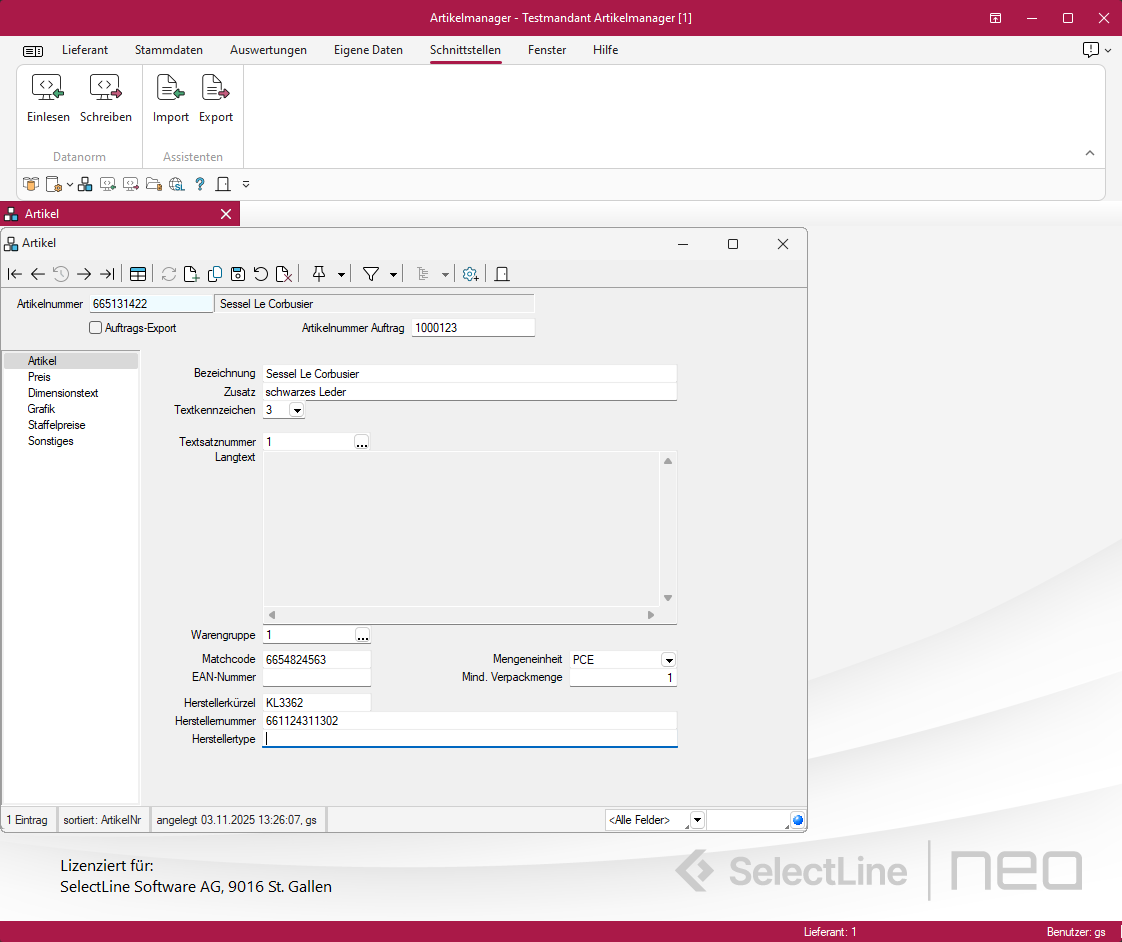Open the Alle Felder search field dropdown
This screenshot has width=1122, height=942.
tap(697, 820)
